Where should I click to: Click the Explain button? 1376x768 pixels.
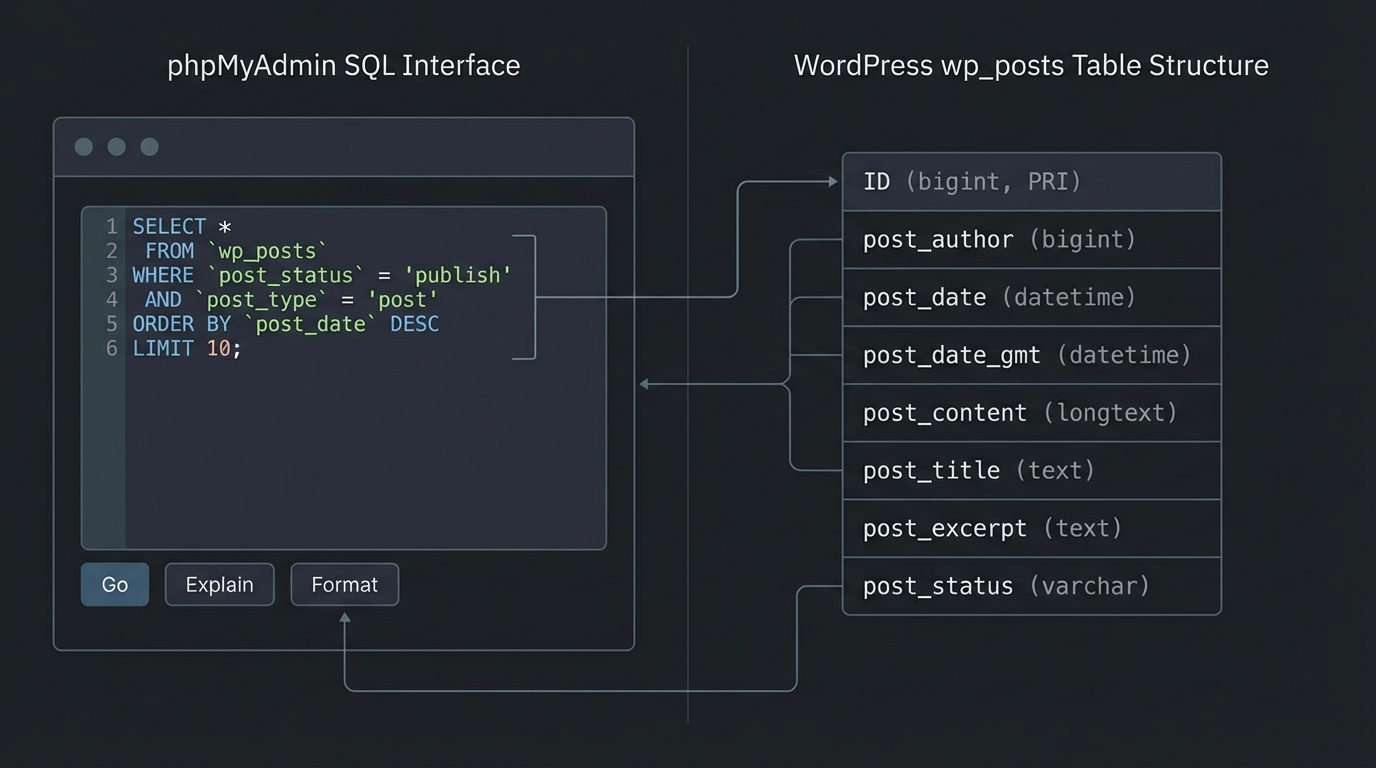219,584
